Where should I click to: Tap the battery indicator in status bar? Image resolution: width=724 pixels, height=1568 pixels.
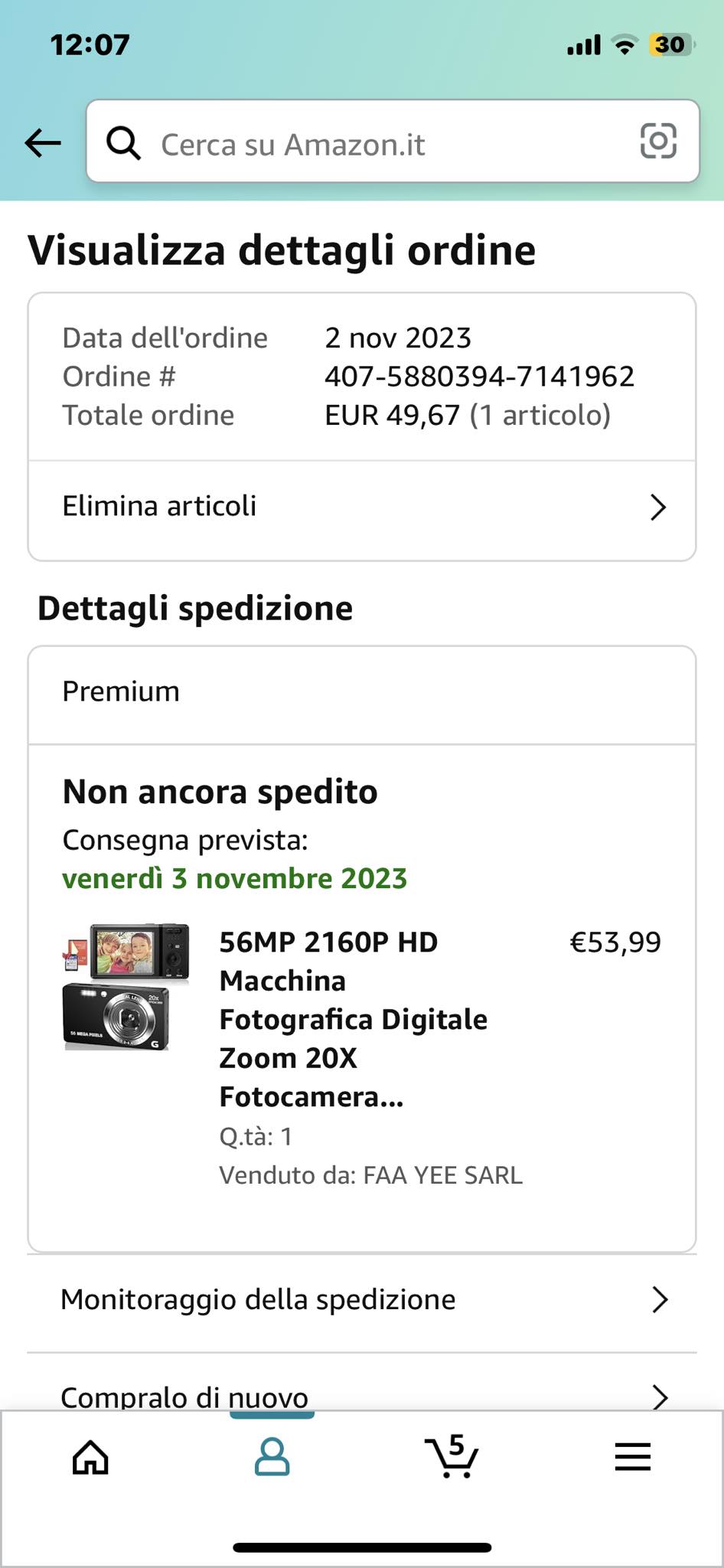coord(671,45)
